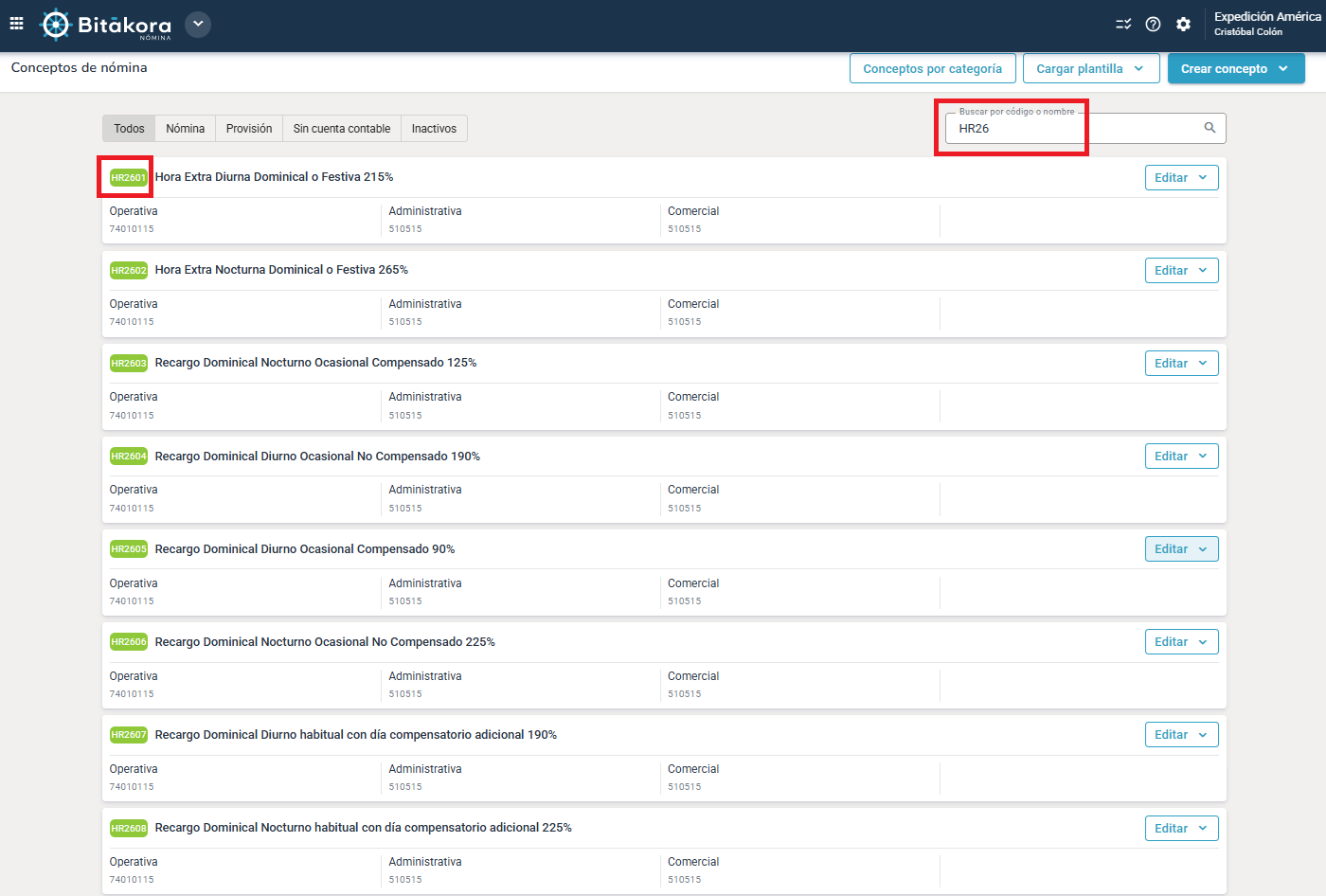Expand the Cargar plantilla dropdown
Viewport: 1326px width, 896px height.
coord(1091,68)
